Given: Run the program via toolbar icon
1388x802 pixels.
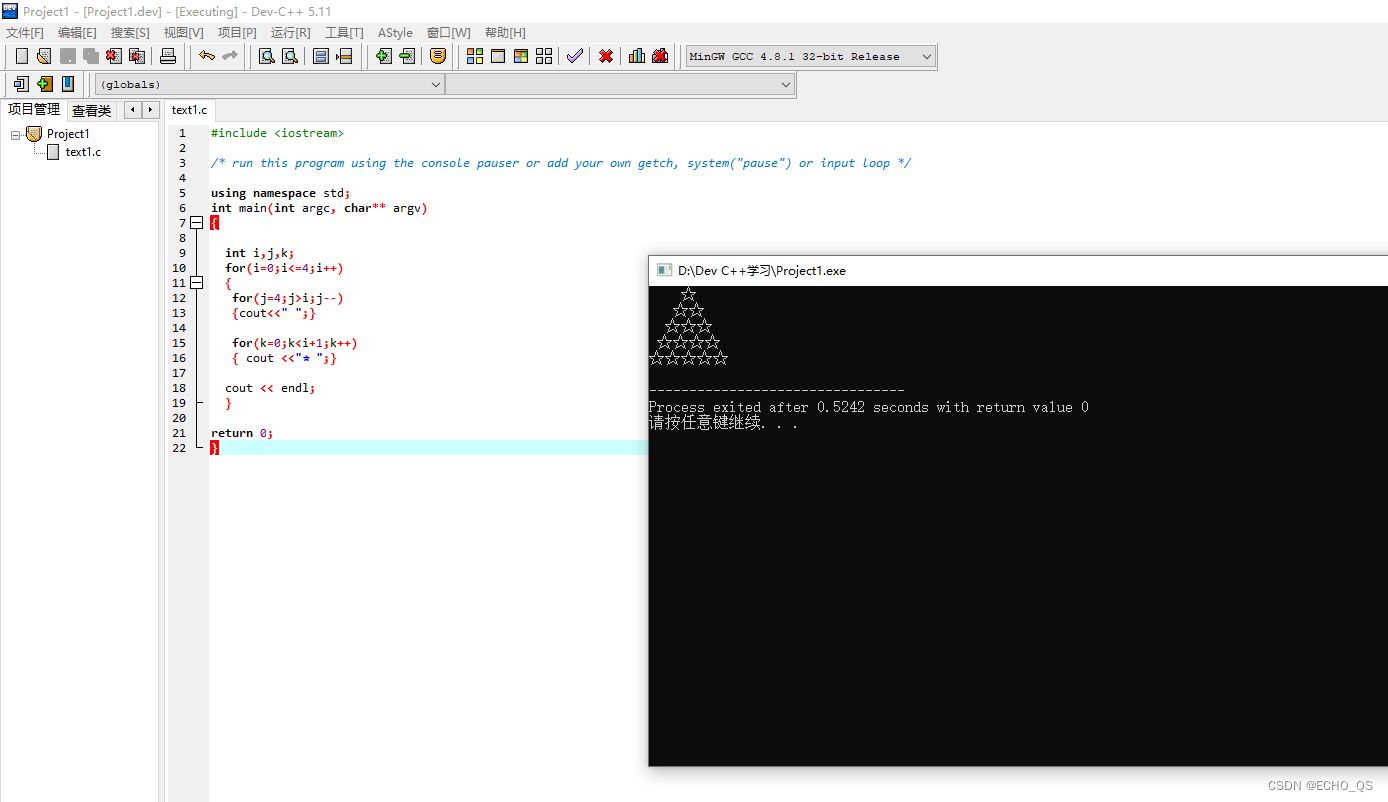Looking at the screenshot, I should click(x=498, y=56).
